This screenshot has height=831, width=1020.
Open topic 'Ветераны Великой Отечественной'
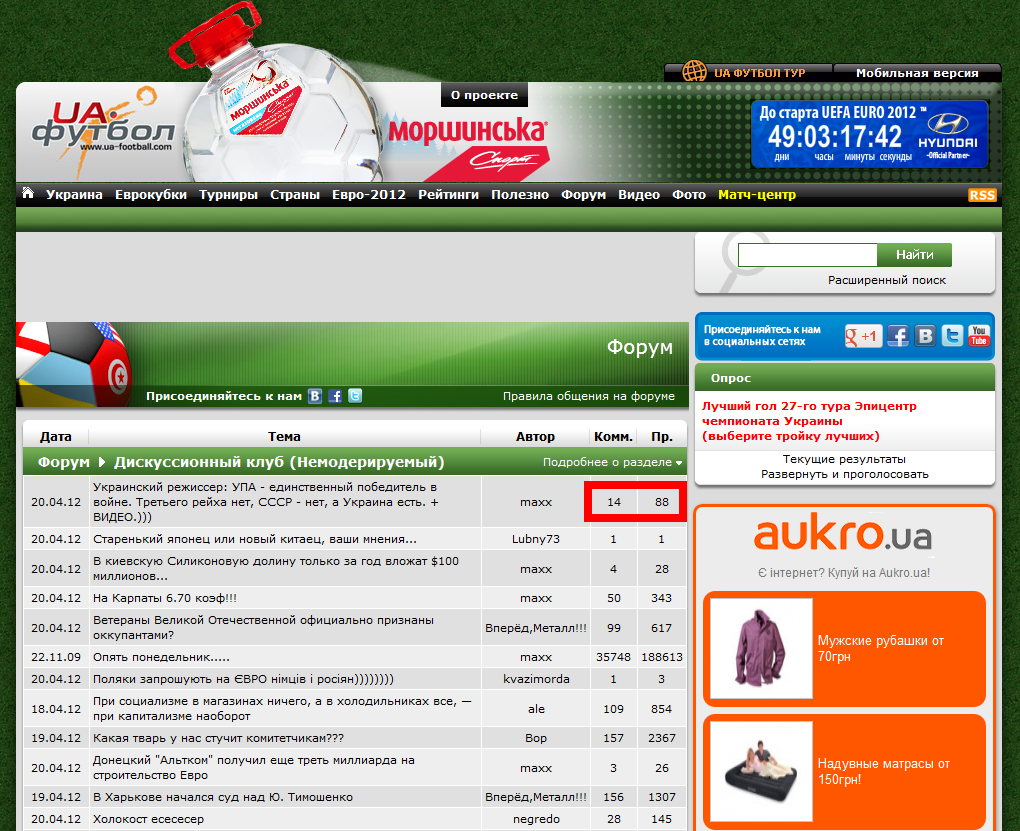coord(263,627)
